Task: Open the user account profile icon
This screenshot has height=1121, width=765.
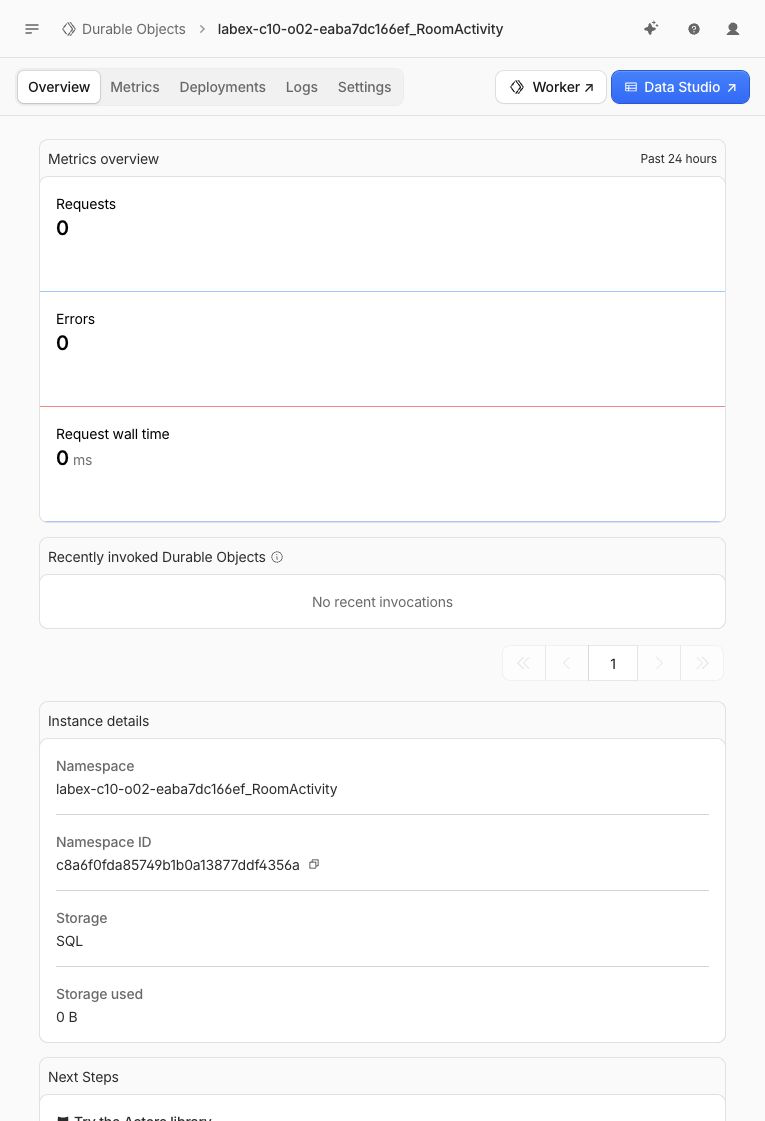Action: [733, 29]
